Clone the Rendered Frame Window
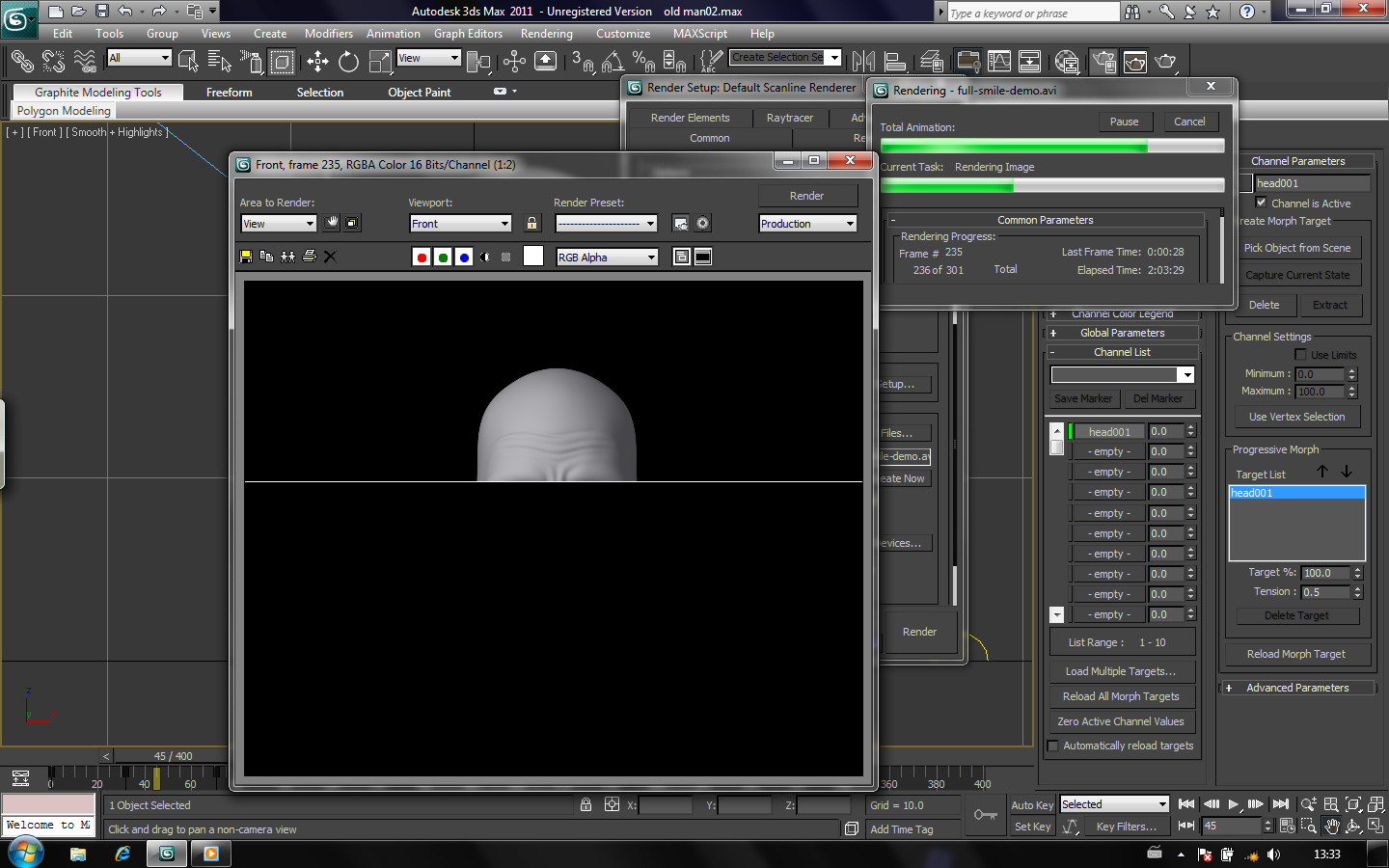Viewport: 1389px width, 868px height. point(286,257)
